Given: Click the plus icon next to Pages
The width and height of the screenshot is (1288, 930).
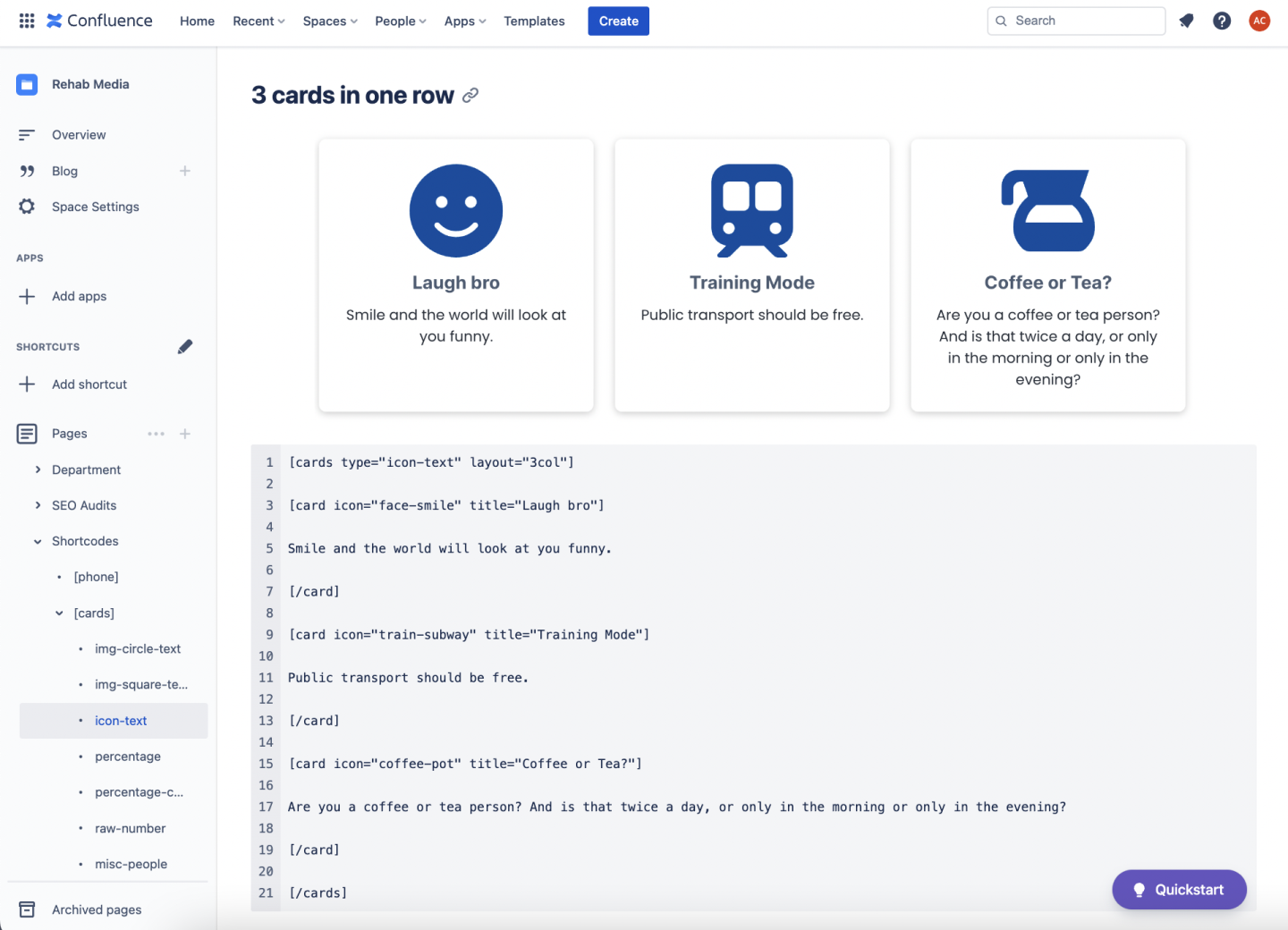Looking at the screenshot, I should coord(185,434).
